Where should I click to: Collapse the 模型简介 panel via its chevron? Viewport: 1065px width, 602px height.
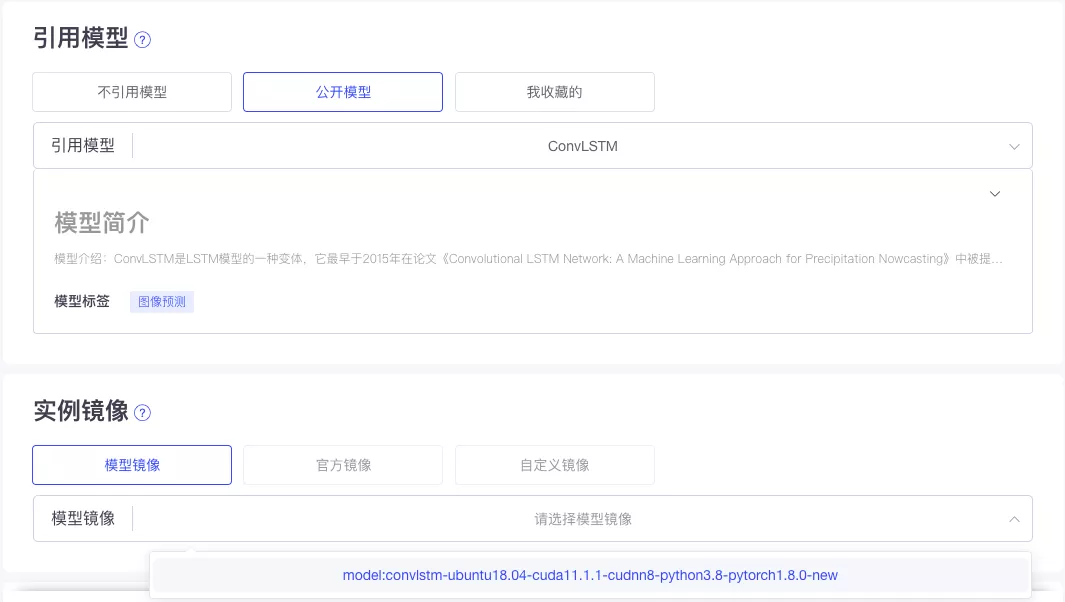pos(994,193)
